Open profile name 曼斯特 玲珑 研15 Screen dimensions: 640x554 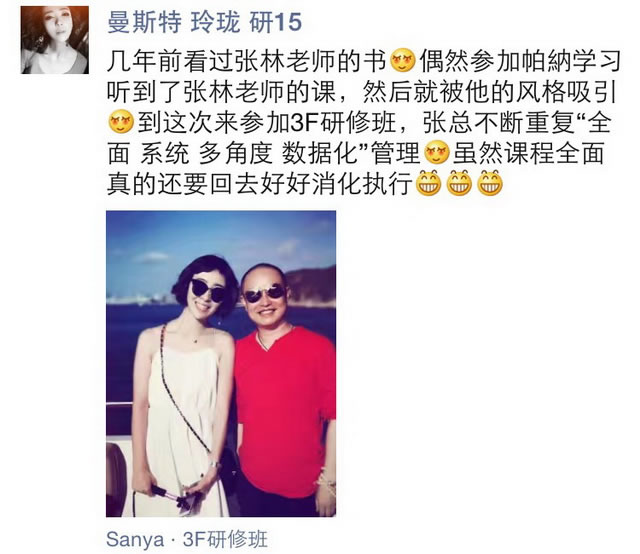point(204,22)
